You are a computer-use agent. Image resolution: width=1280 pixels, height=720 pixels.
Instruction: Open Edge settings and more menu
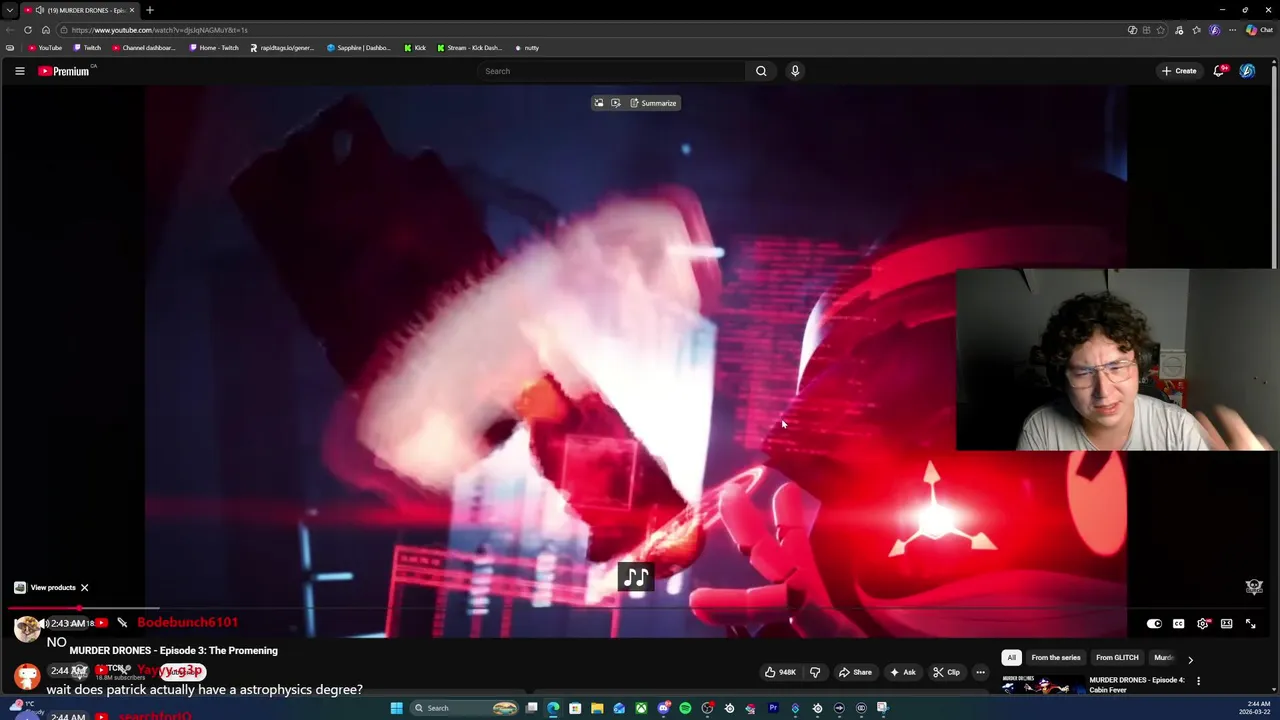click(1232, 30)
